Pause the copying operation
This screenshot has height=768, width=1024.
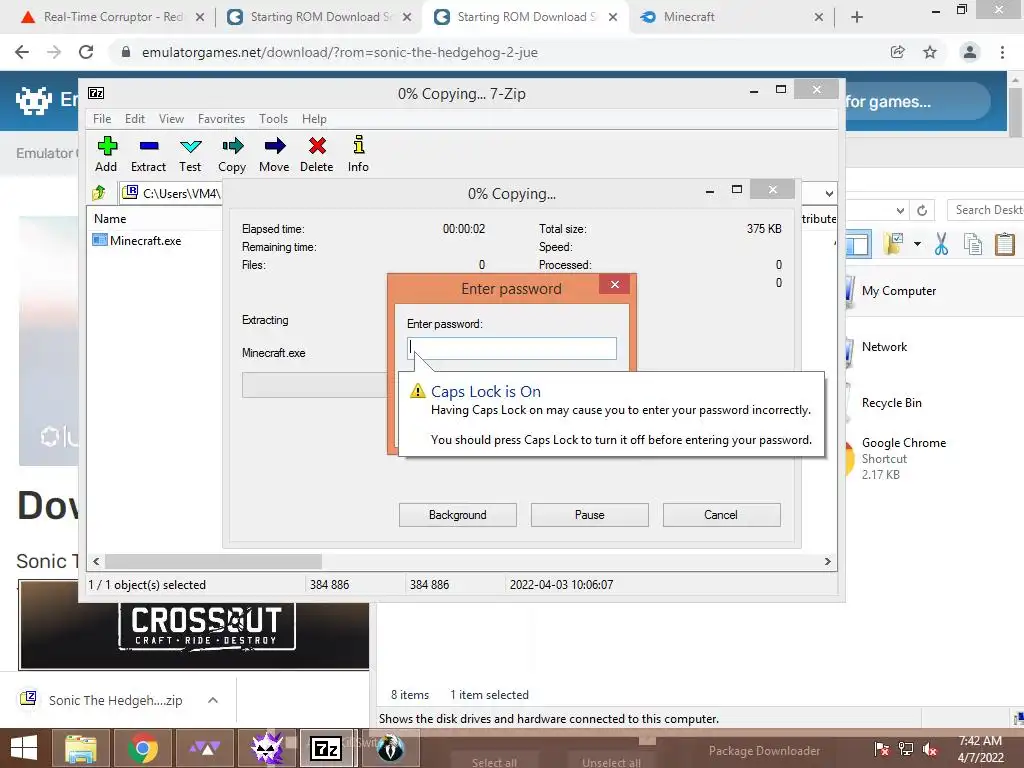(x=590, y=515)
